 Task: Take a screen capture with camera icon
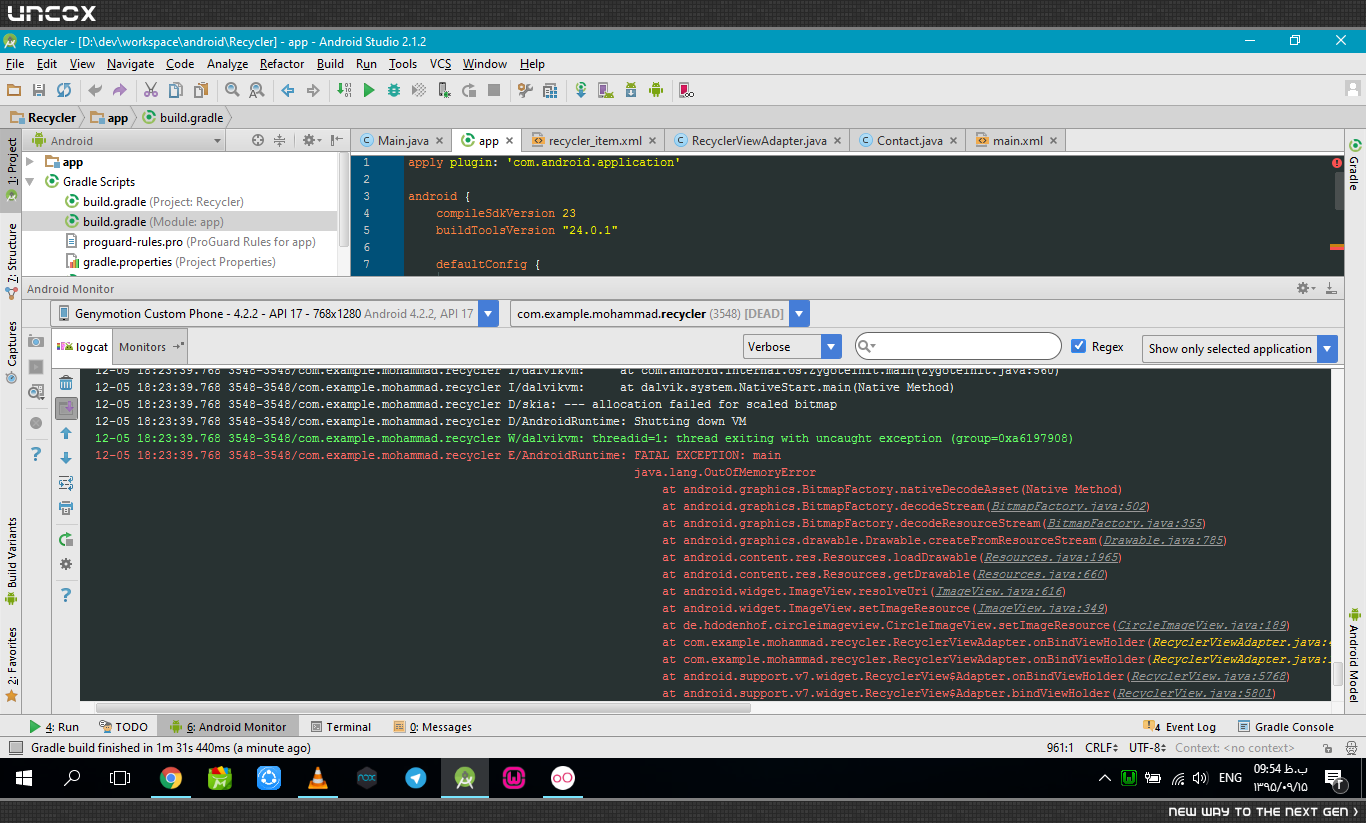(x=36, y=341)
